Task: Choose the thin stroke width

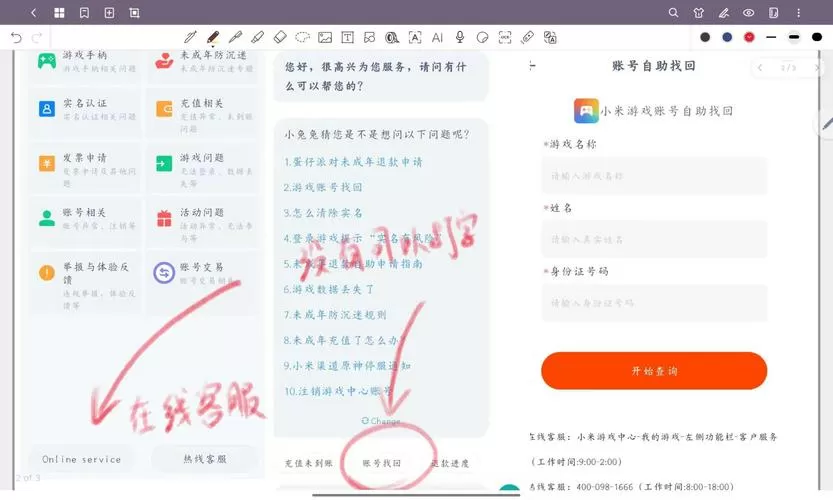Action: click(x=771, y=37)
